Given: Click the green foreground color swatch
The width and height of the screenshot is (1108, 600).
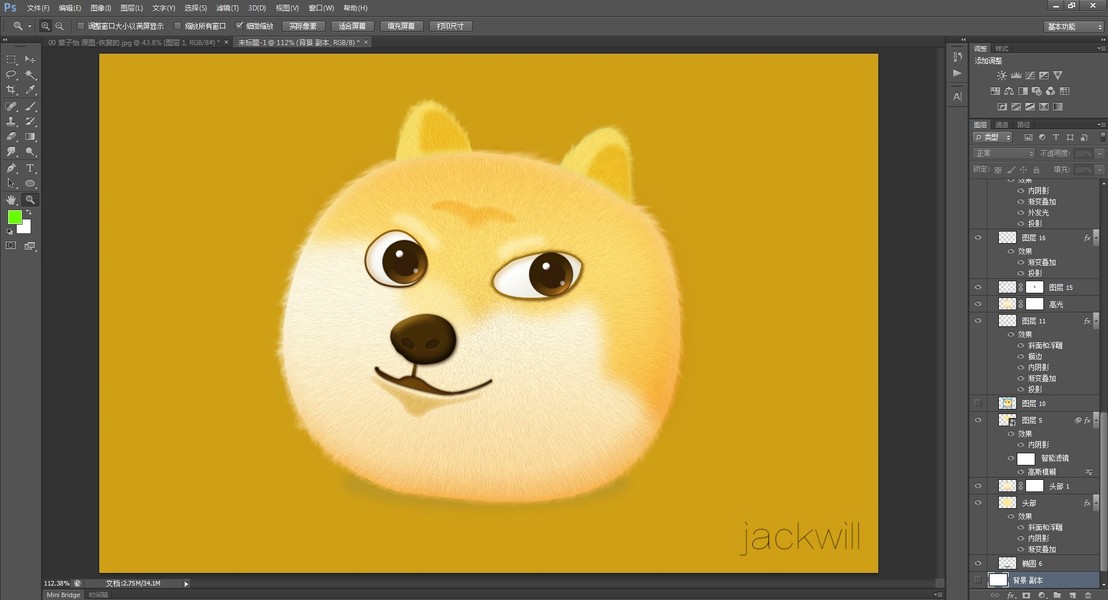Looking at the screenshot, I should pyautogui.click(x=13, y=217).
